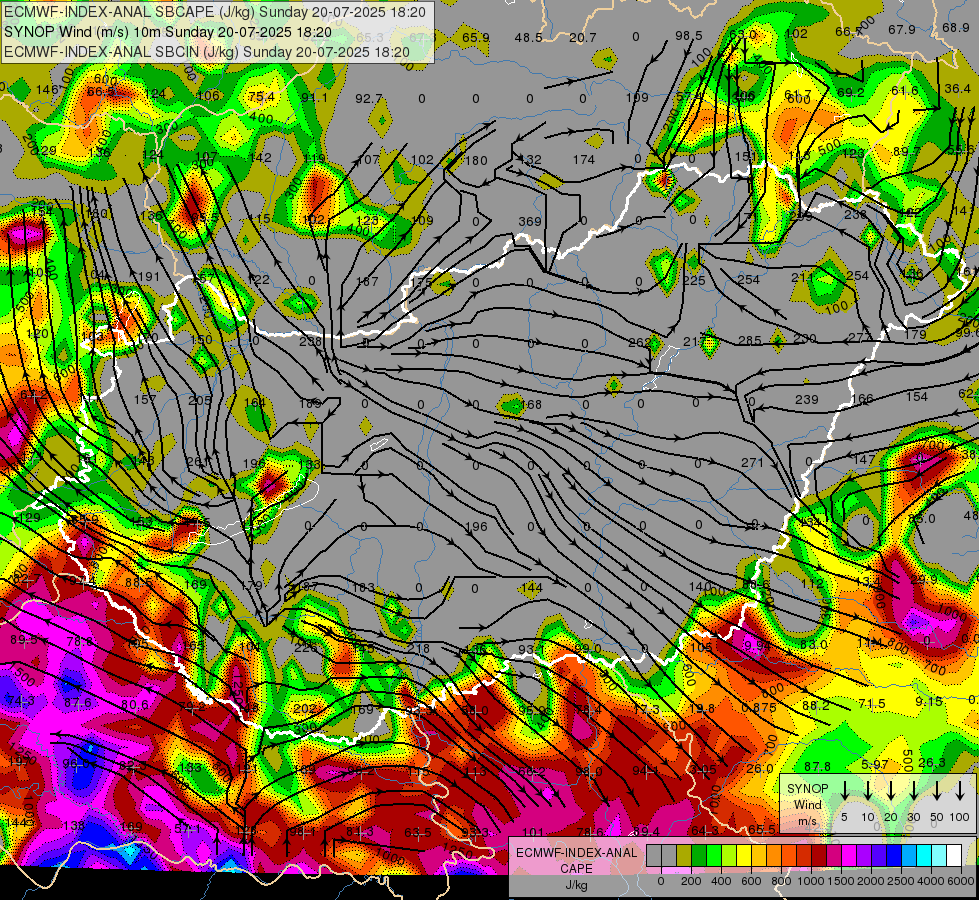Click the '92.7' map value
Viewport: 979px width, 900px height.
coord(368,99)
